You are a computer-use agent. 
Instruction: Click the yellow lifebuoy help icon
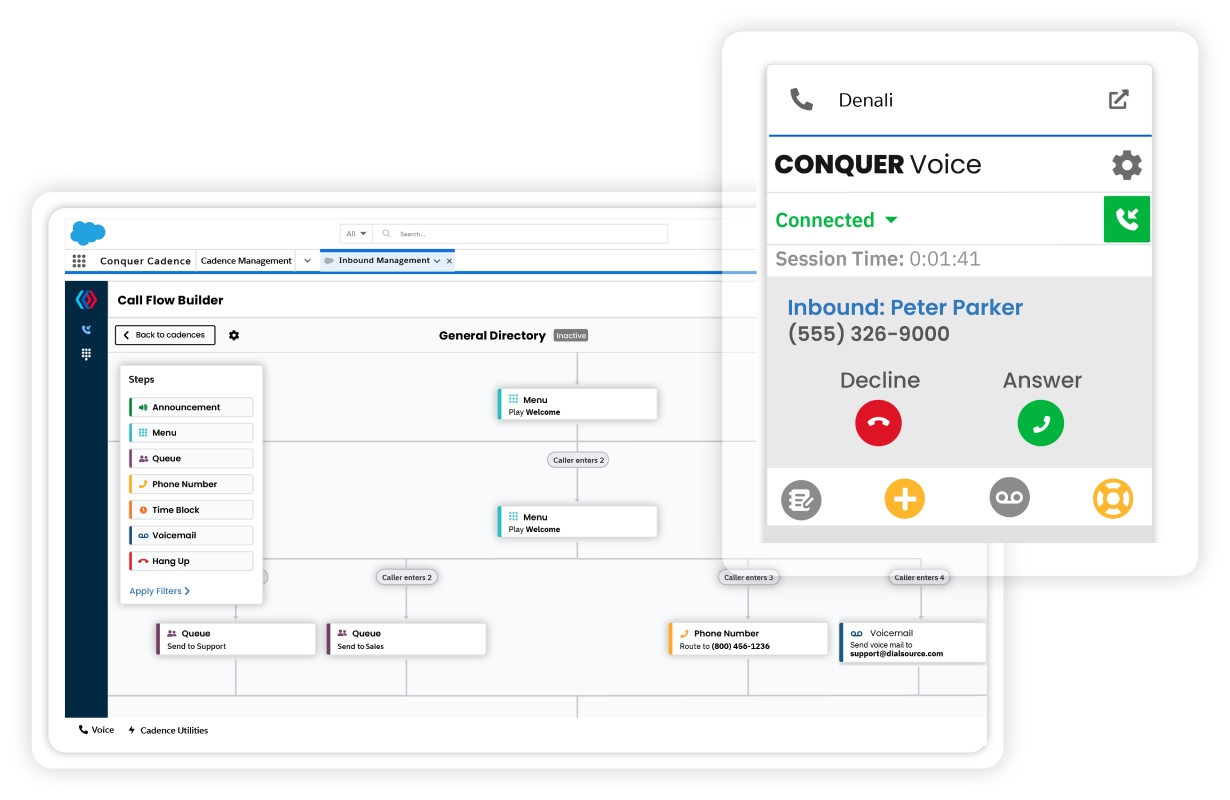1112,498
